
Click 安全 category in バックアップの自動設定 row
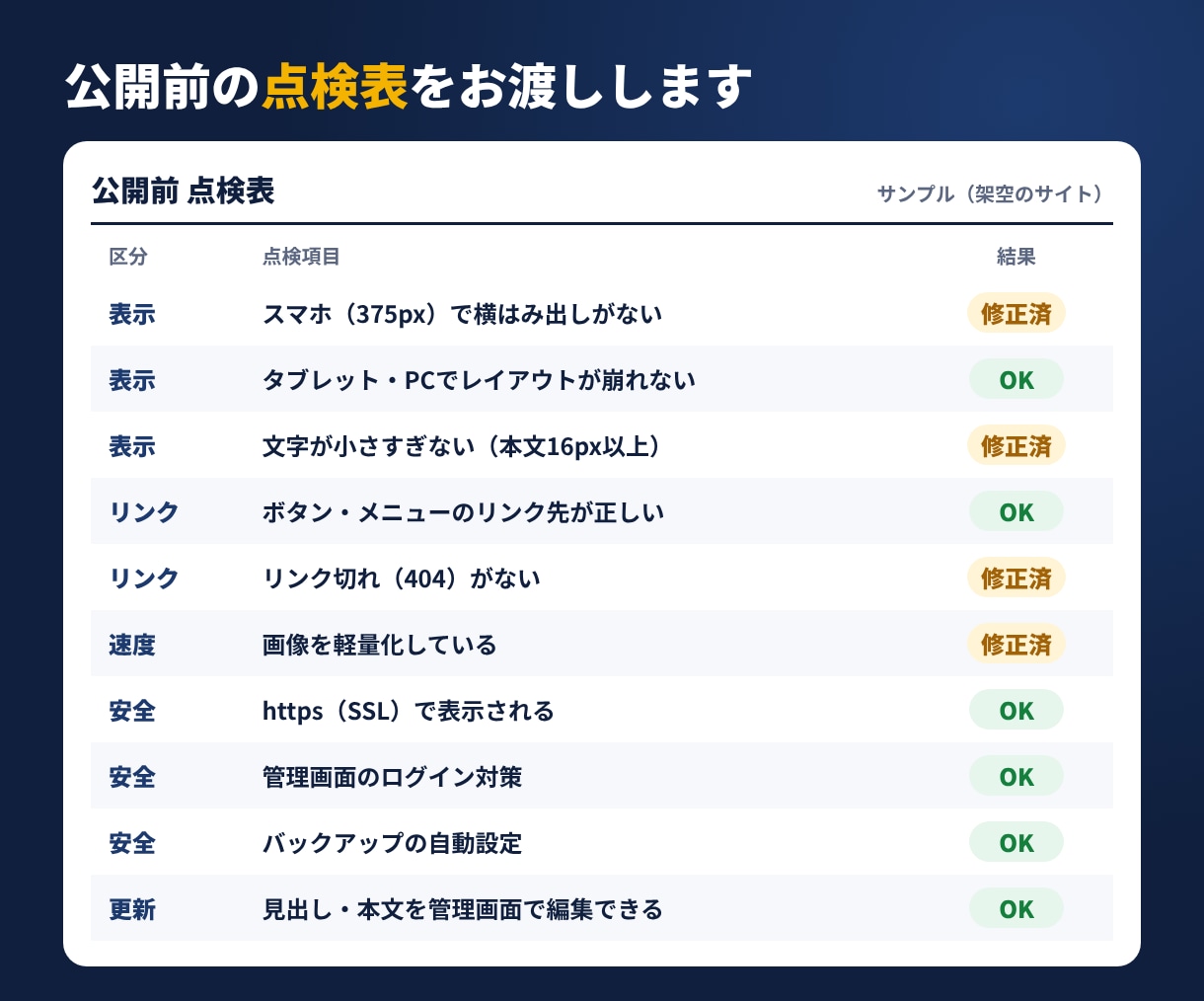coord(132,843)
